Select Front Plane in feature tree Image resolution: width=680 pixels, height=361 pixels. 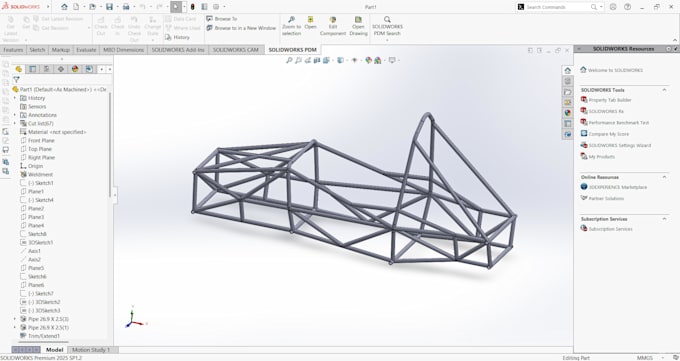37,141
